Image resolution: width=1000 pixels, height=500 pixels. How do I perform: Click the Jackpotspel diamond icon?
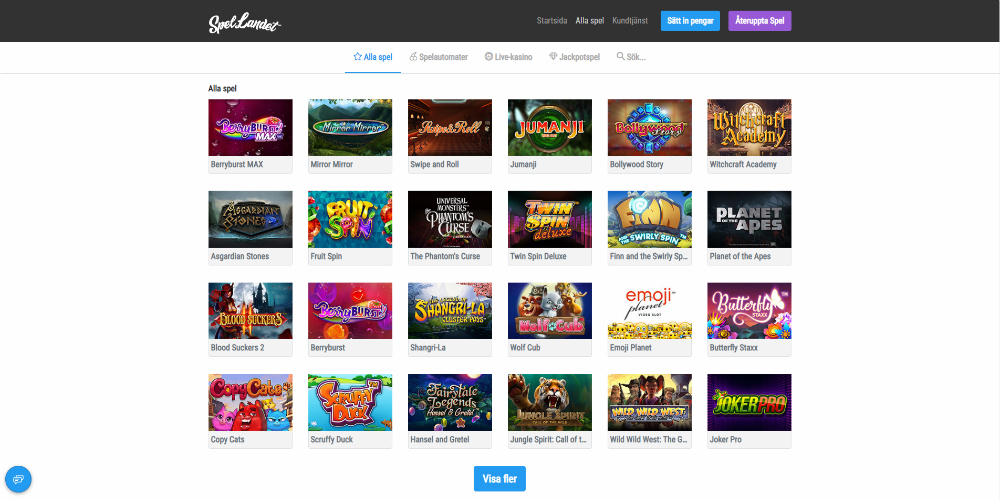553,57
